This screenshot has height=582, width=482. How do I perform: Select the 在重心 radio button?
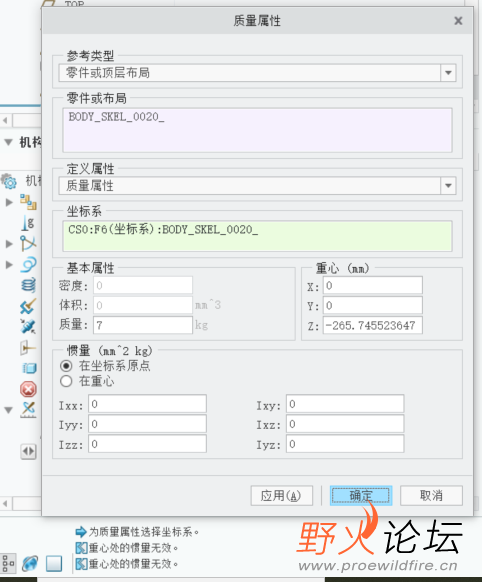pos(66,381)
